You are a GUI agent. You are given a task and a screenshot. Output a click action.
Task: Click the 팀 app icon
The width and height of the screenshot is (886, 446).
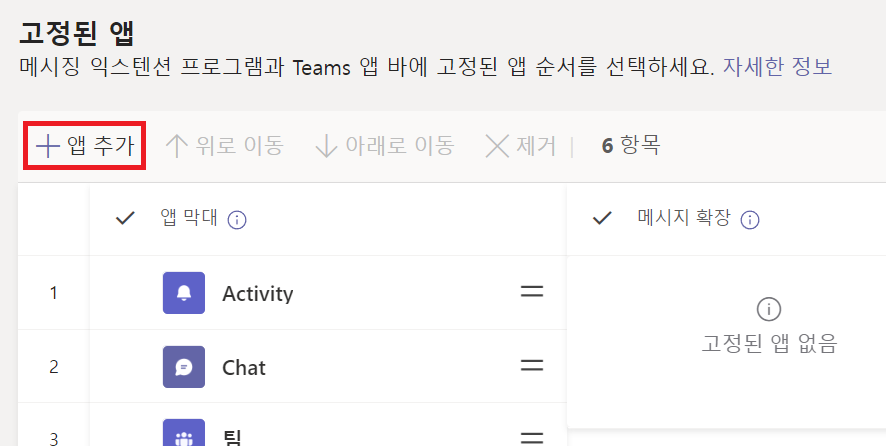click(183, 434)
